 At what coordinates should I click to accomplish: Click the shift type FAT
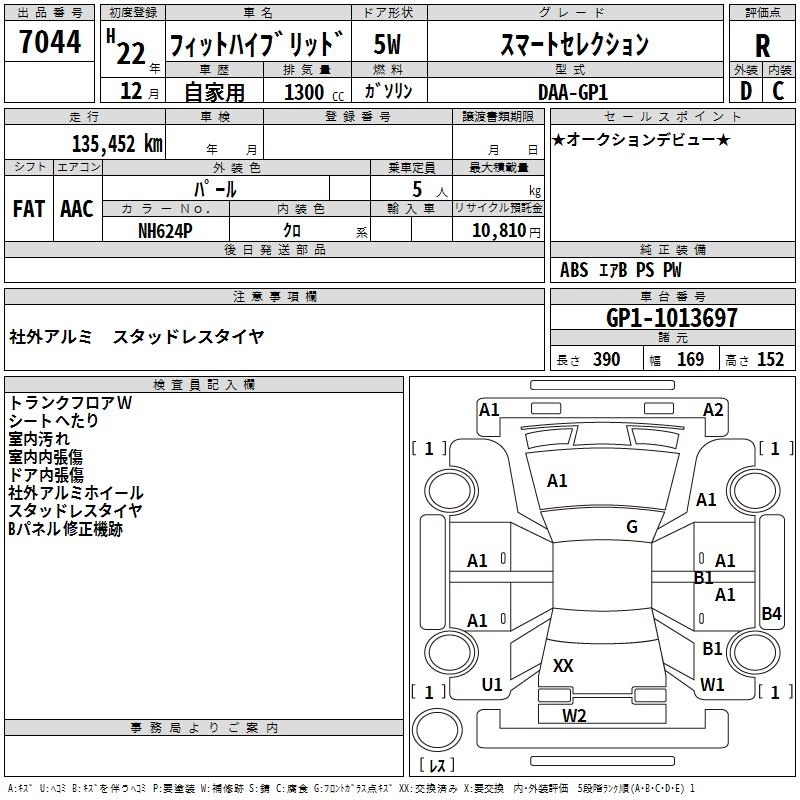coord(29,209)
